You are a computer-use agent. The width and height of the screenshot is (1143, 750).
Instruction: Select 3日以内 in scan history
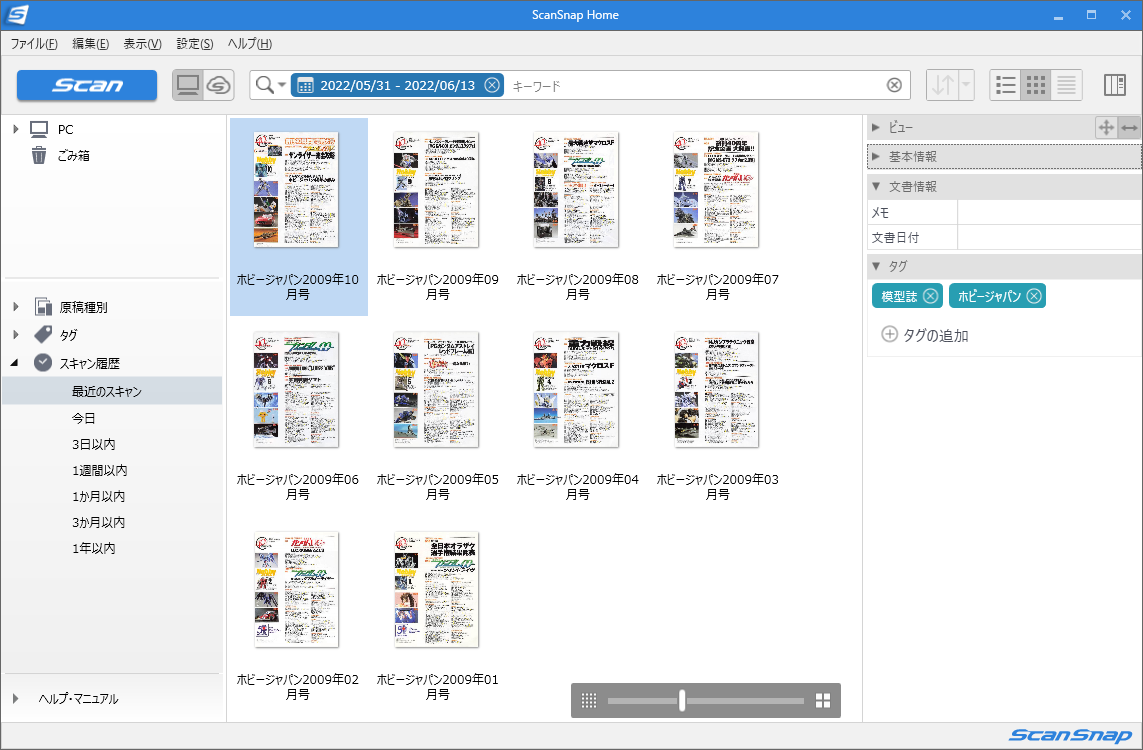(93, 445)
